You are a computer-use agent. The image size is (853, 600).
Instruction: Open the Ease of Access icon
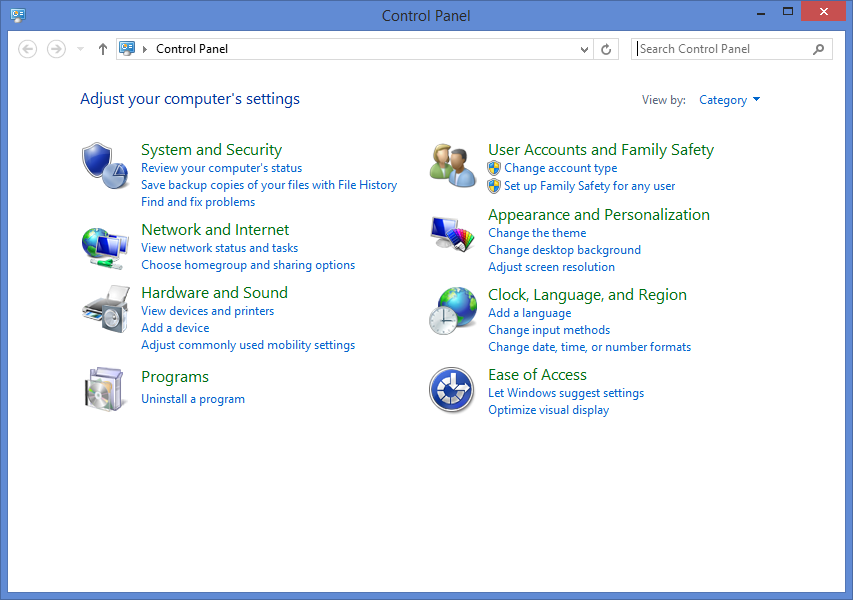click(452, 389)
